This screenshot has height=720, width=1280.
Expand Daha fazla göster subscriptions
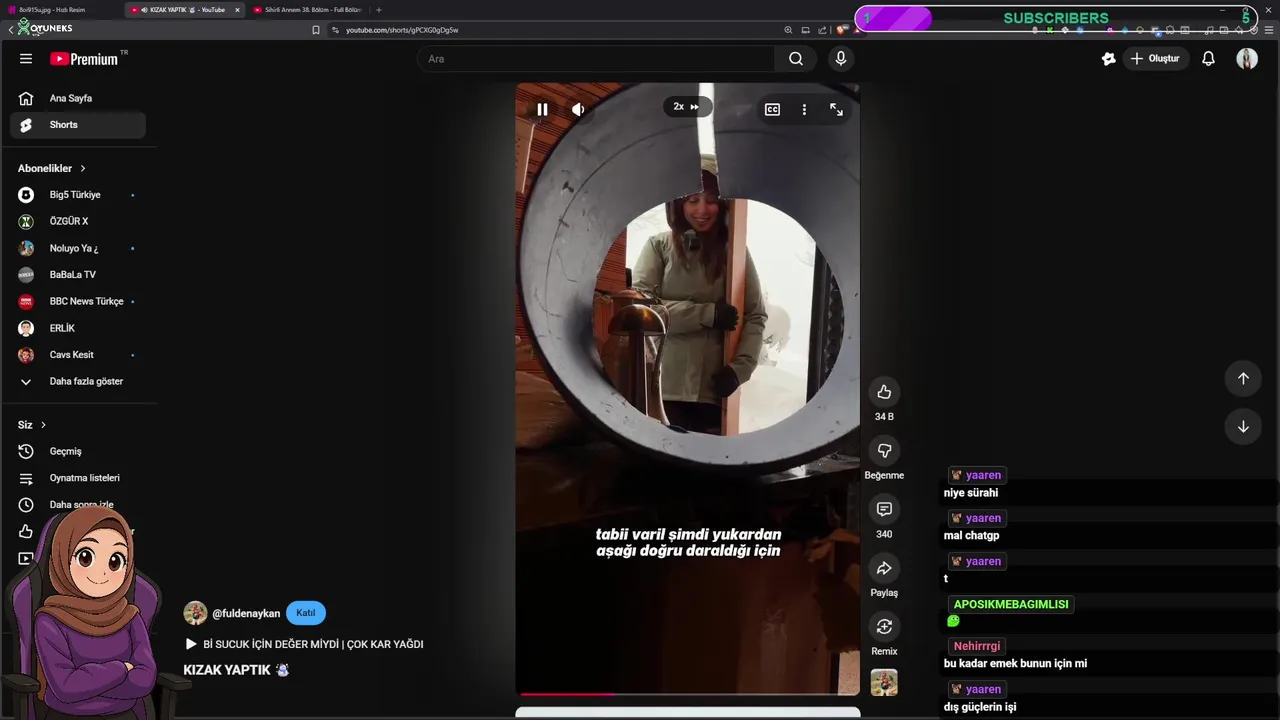click(x=78, y=381)
